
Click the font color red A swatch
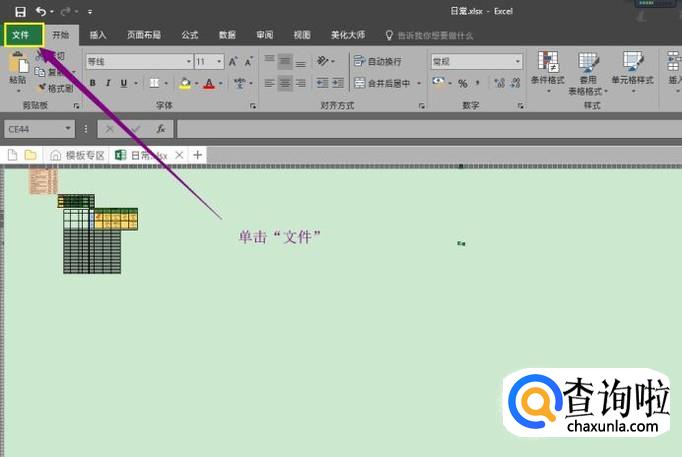(207, 84)
